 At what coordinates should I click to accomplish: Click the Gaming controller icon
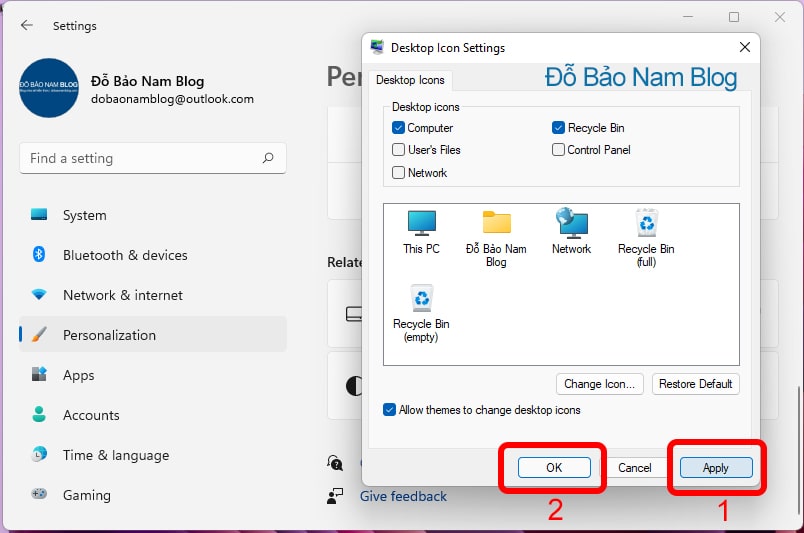coord(39,493)
